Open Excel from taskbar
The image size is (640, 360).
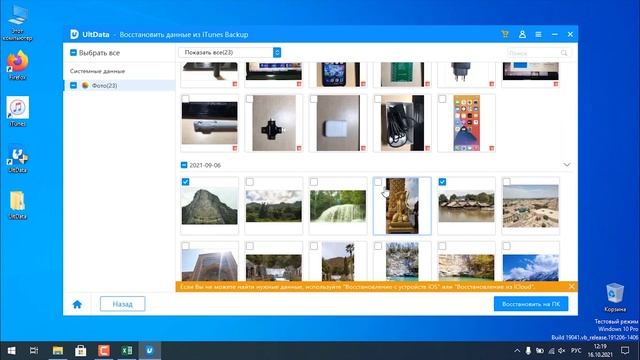tap(127, 351)
